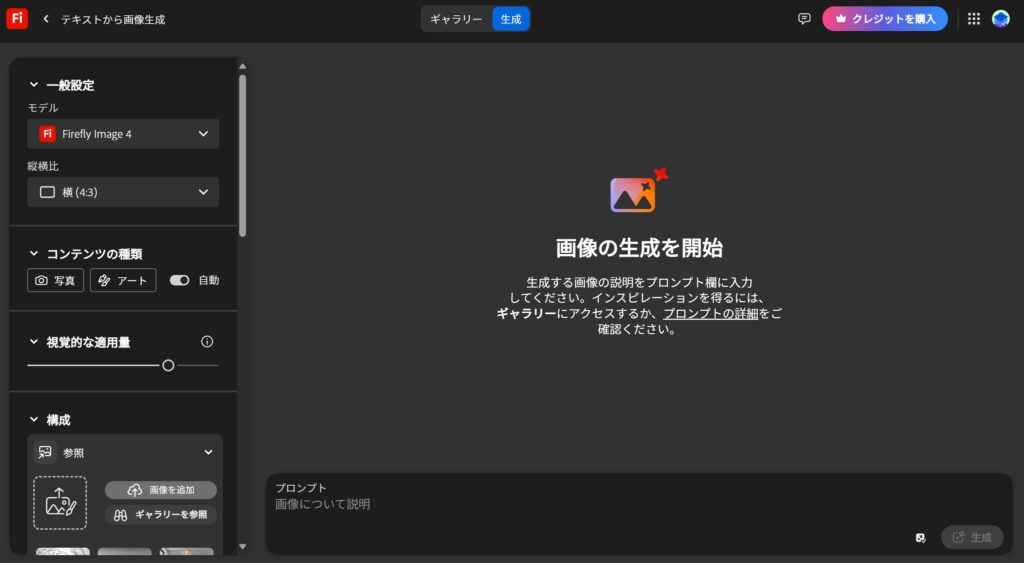Go back using the left arrow

(x=46, y=19)
